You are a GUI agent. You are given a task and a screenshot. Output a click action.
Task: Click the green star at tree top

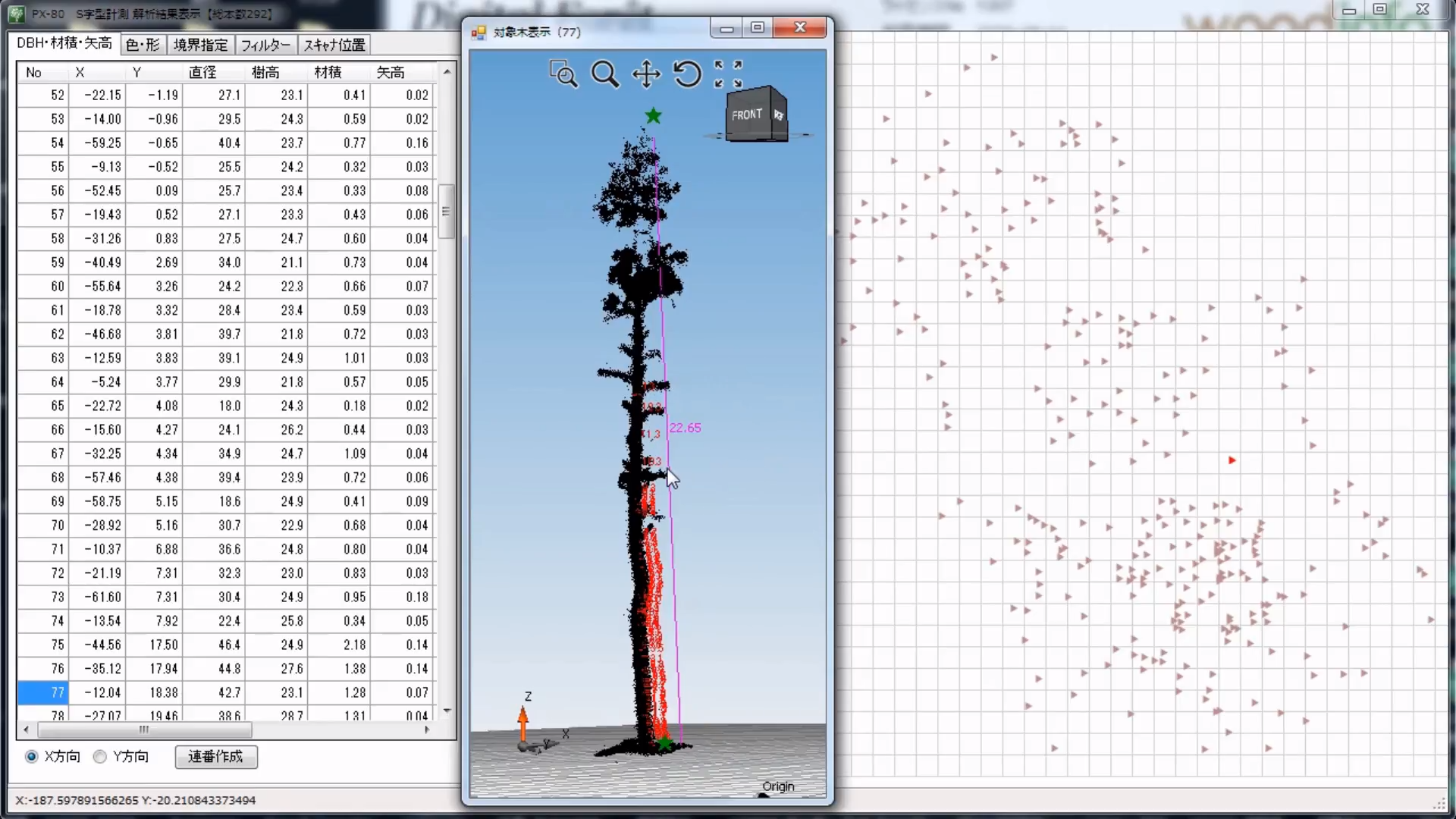coord(653,116)
